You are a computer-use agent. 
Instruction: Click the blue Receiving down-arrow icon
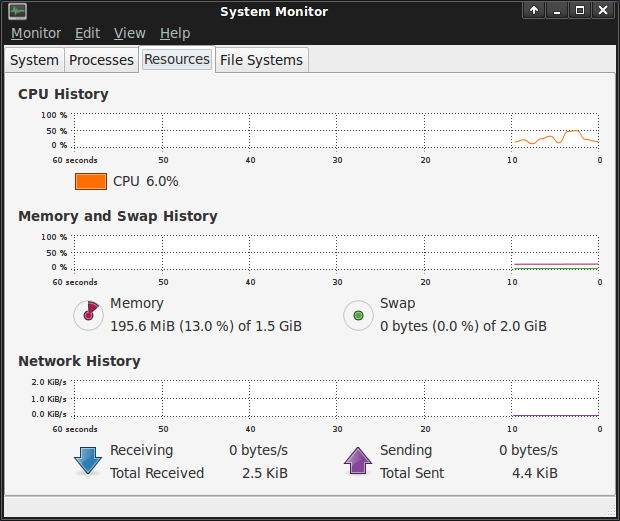(88, 461)
